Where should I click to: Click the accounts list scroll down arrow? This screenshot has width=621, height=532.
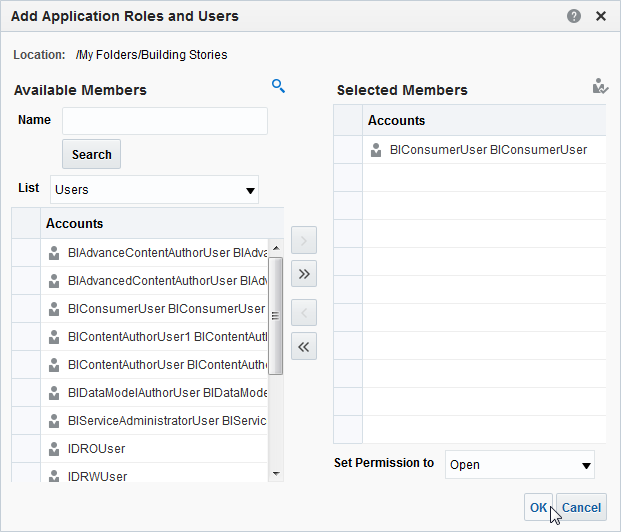(276, 473)
